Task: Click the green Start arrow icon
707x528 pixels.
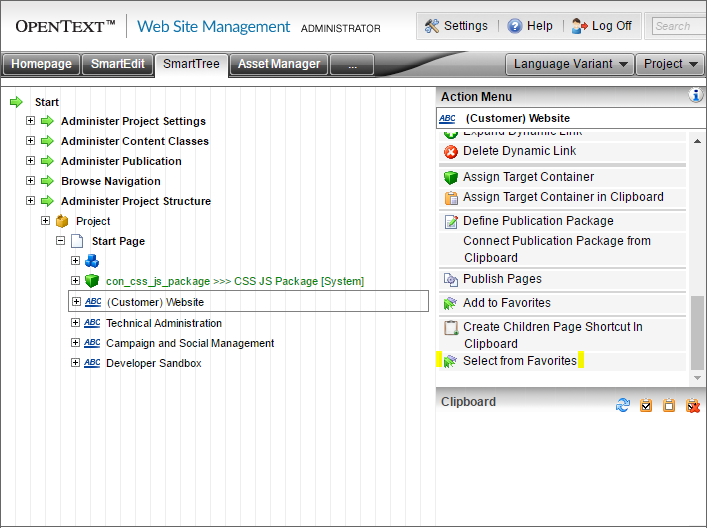Action: click(x=16, y=102)
